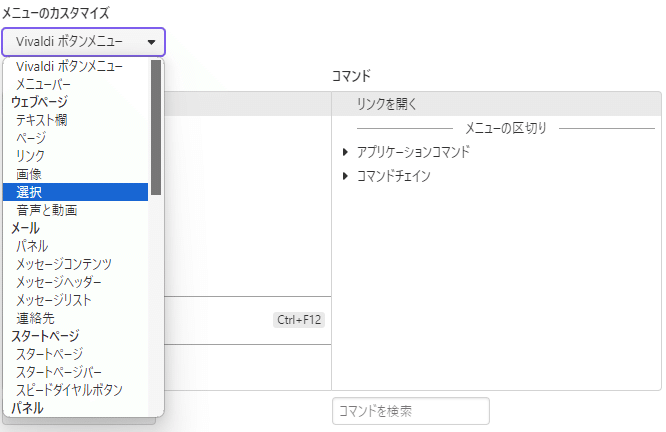Click the dropdown list scrollbar thumb
Viewport: 666px width, 432px height.
click(156, 127)
